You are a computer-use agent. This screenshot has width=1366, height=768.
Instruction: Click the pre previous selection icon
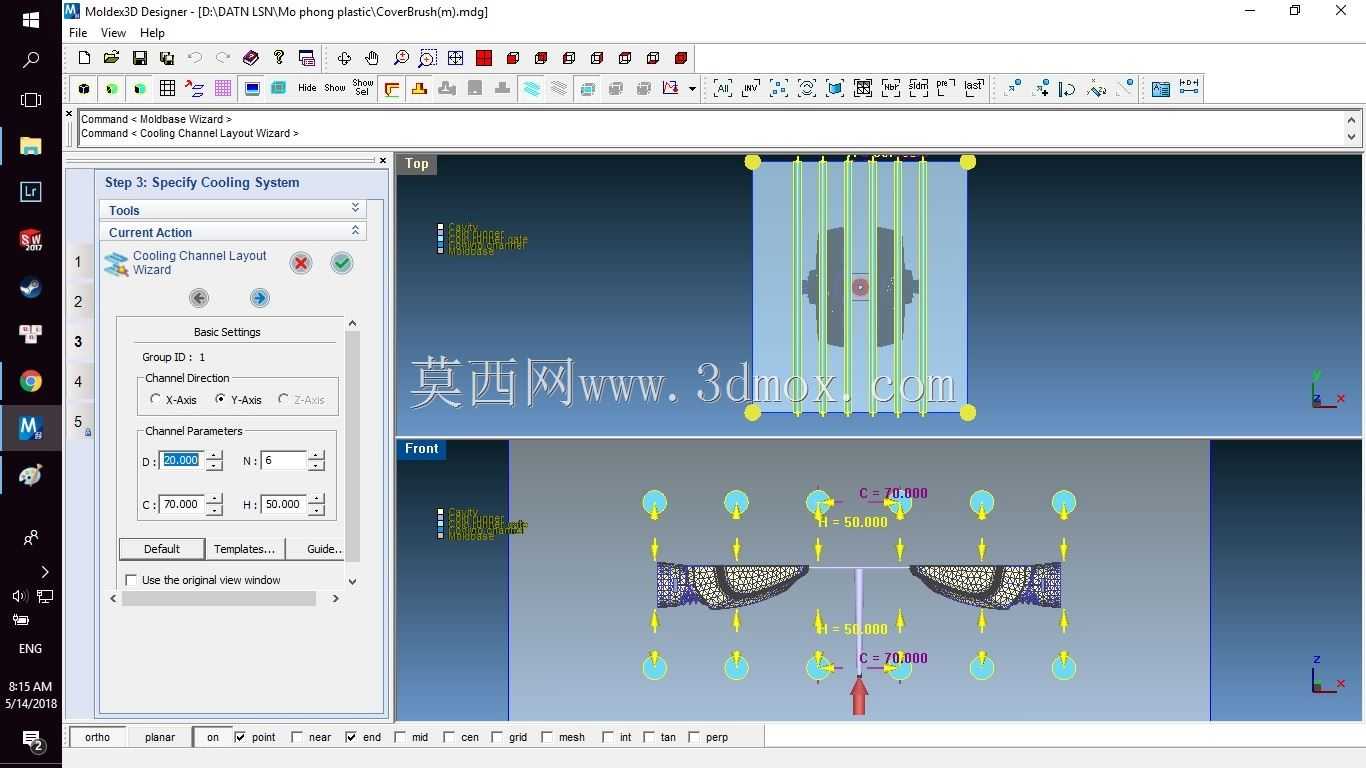tap(946, 88)
